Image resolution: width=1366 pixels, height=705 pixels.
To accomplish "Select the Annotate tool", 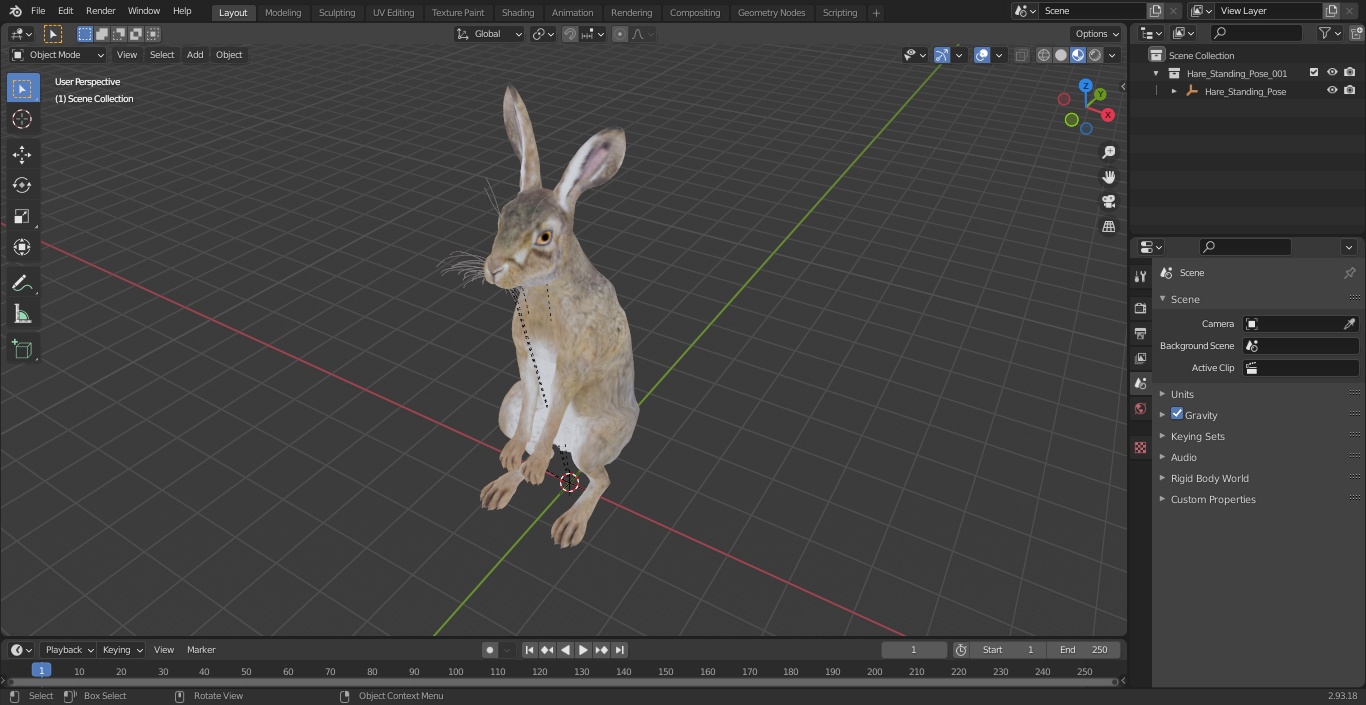I will pos(22,283).
